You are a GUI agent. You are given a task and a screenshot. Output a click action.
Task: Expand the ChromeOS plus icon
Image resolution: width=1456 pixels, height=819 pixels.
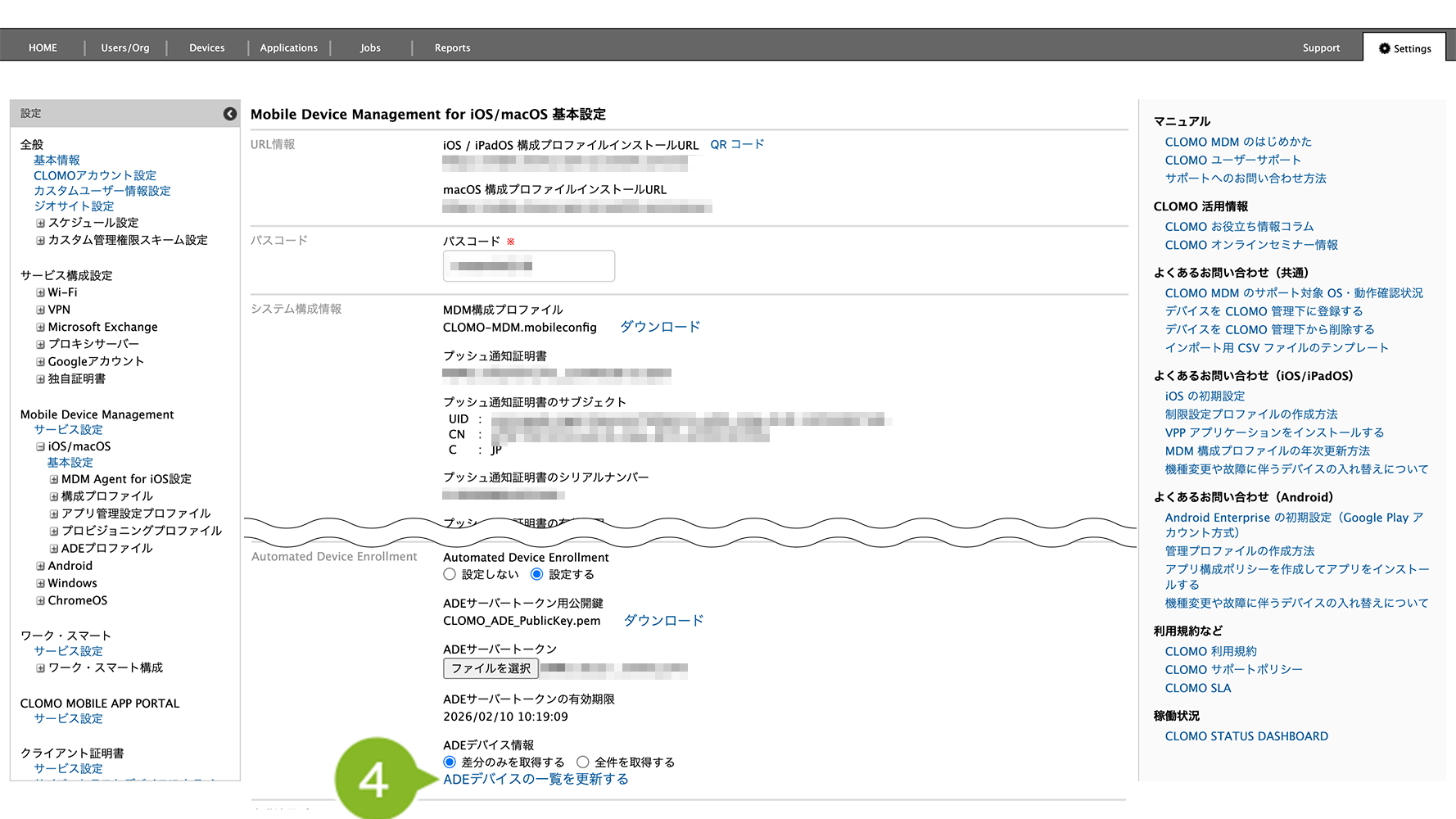click(40, 600)
